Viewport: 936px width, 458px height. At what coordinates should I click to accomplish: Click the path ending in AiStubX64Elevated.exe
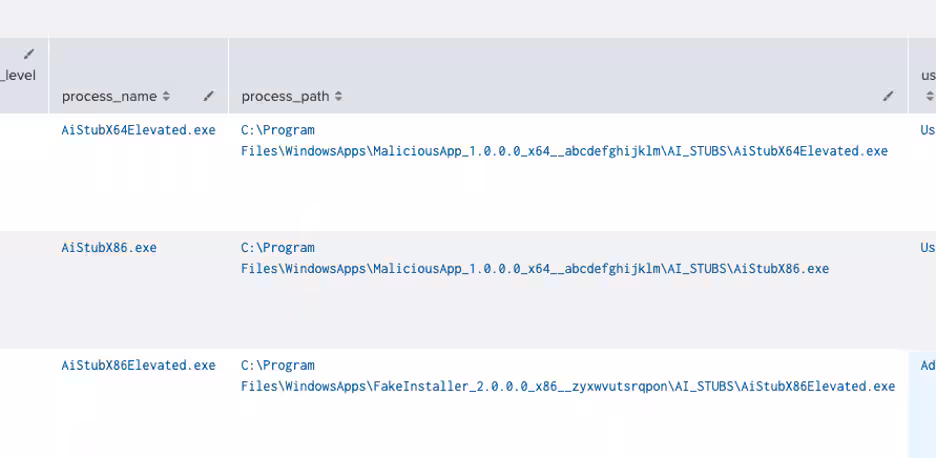564,151
